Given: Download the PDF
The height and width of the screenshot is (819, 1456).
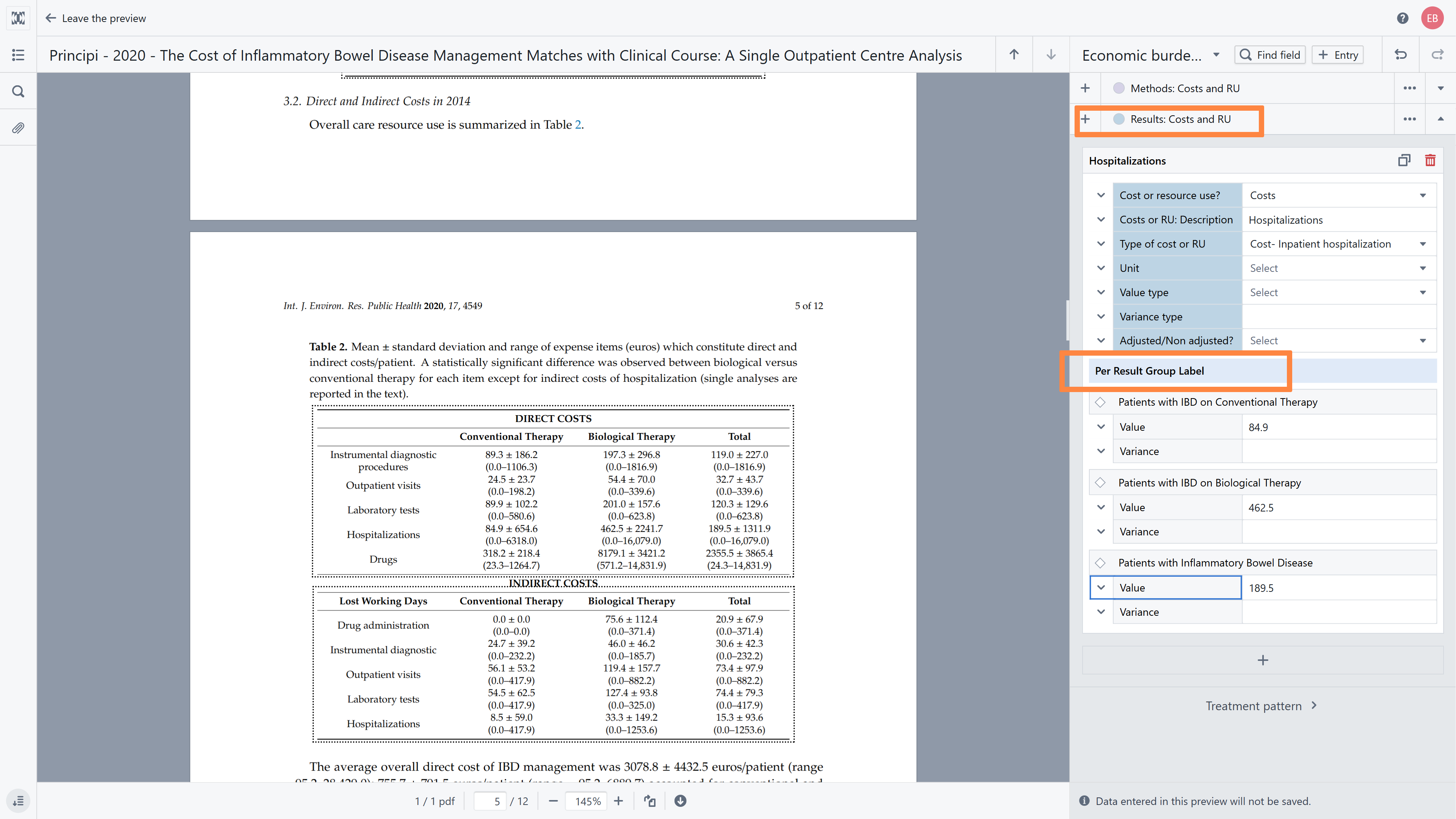Looking at the screenshot, I should [681, 801].
